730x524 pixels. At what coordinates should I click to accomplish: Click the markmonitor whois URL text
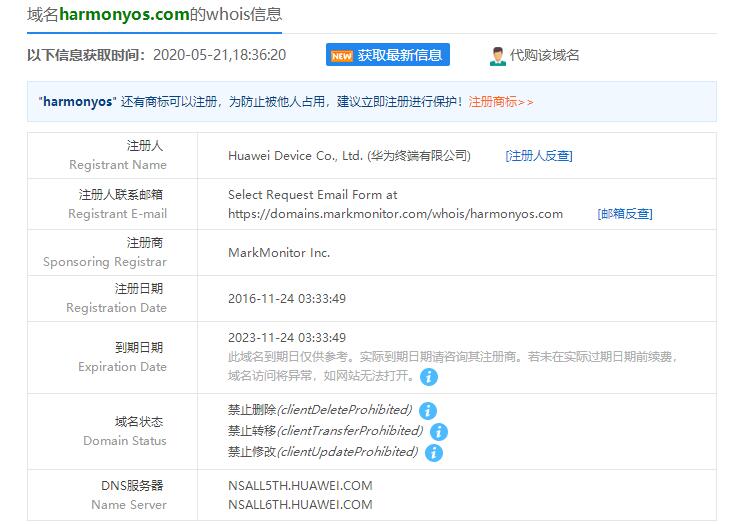coord(395,214)
